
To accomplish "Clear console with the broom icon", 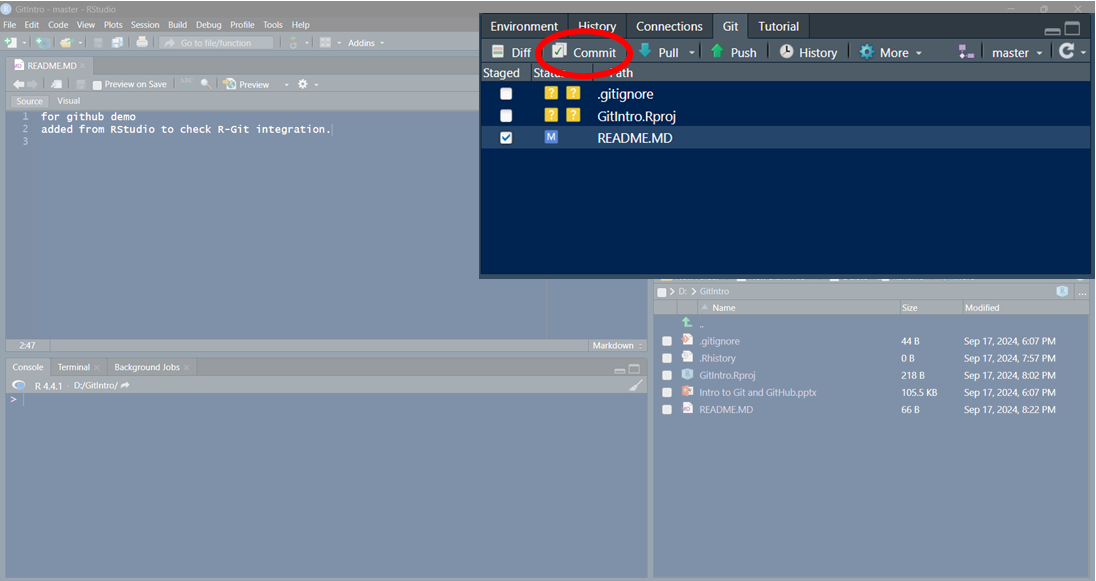I will click(635, 385).
